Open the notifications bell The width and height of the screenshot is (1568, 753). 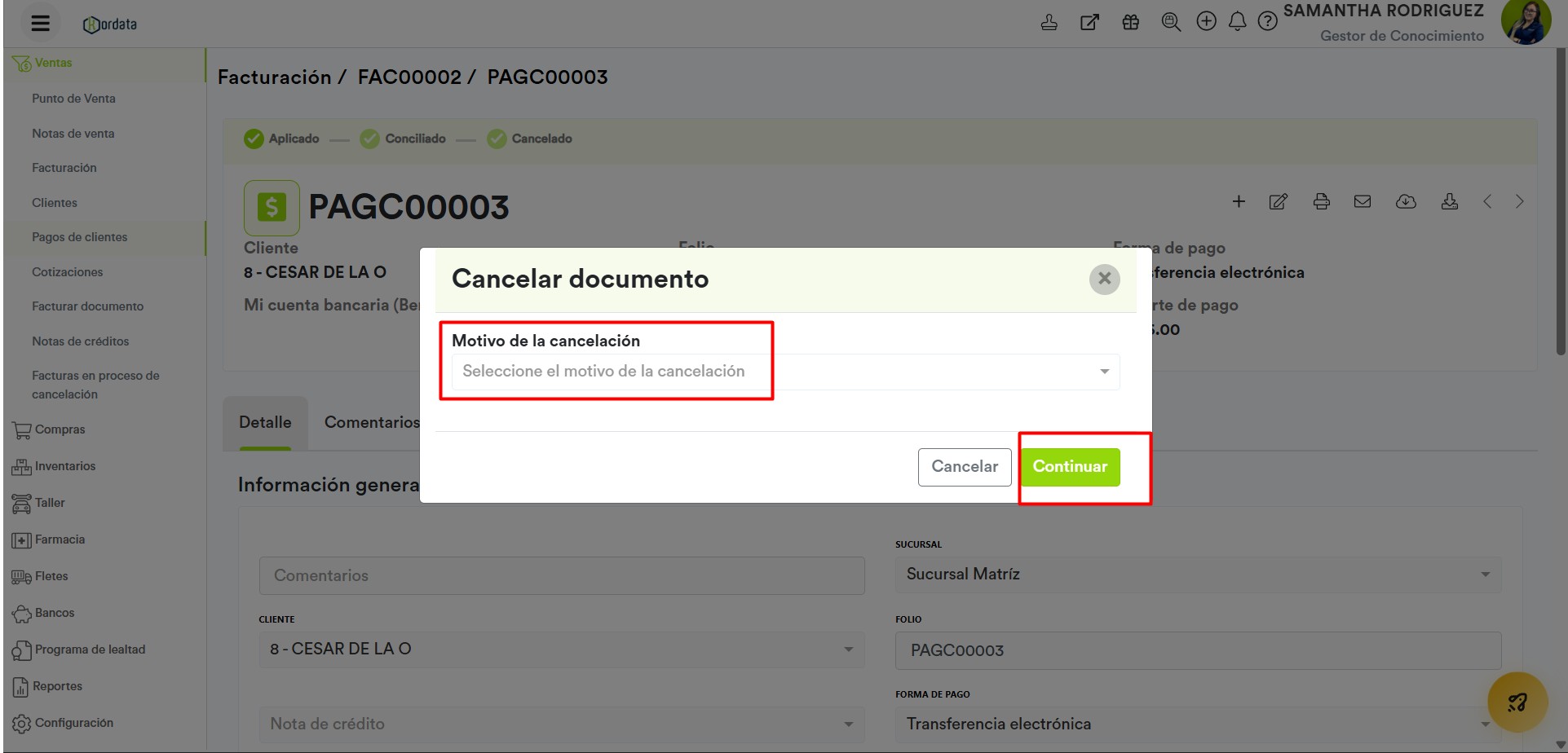(x=1237, y=21)
